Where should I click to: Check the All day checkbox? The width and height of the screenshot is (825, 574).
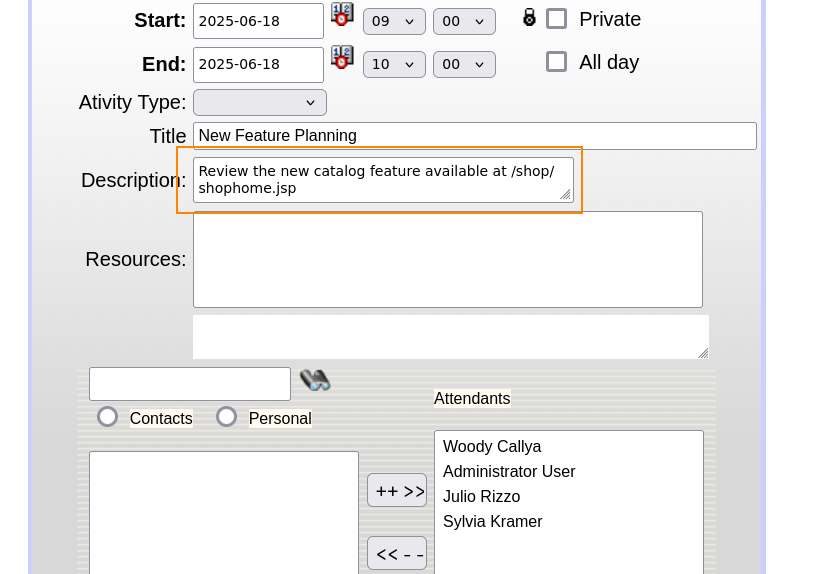click(x=556, y=62)
